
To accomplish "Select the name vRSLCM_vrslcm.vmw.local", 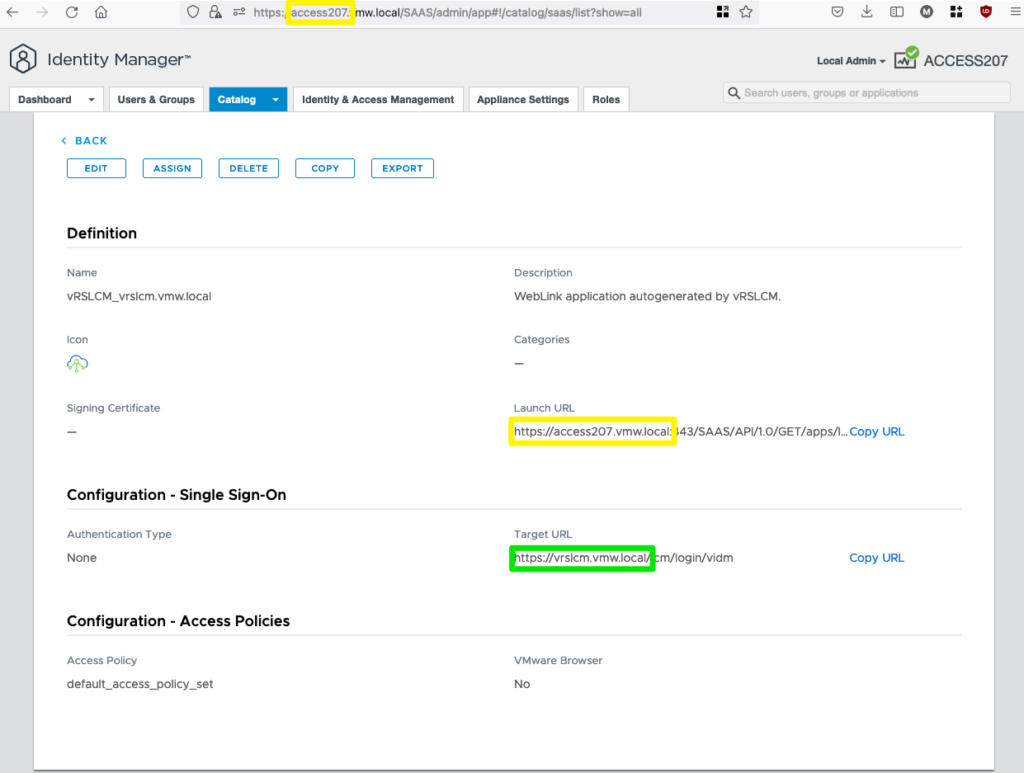I will click(x=139, y=296).
